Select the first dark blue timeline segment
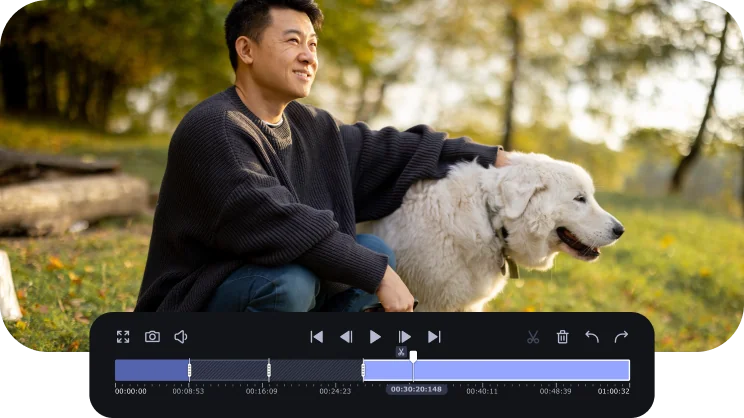The width and height of the screenshot is (744, 418). point(151,370)
